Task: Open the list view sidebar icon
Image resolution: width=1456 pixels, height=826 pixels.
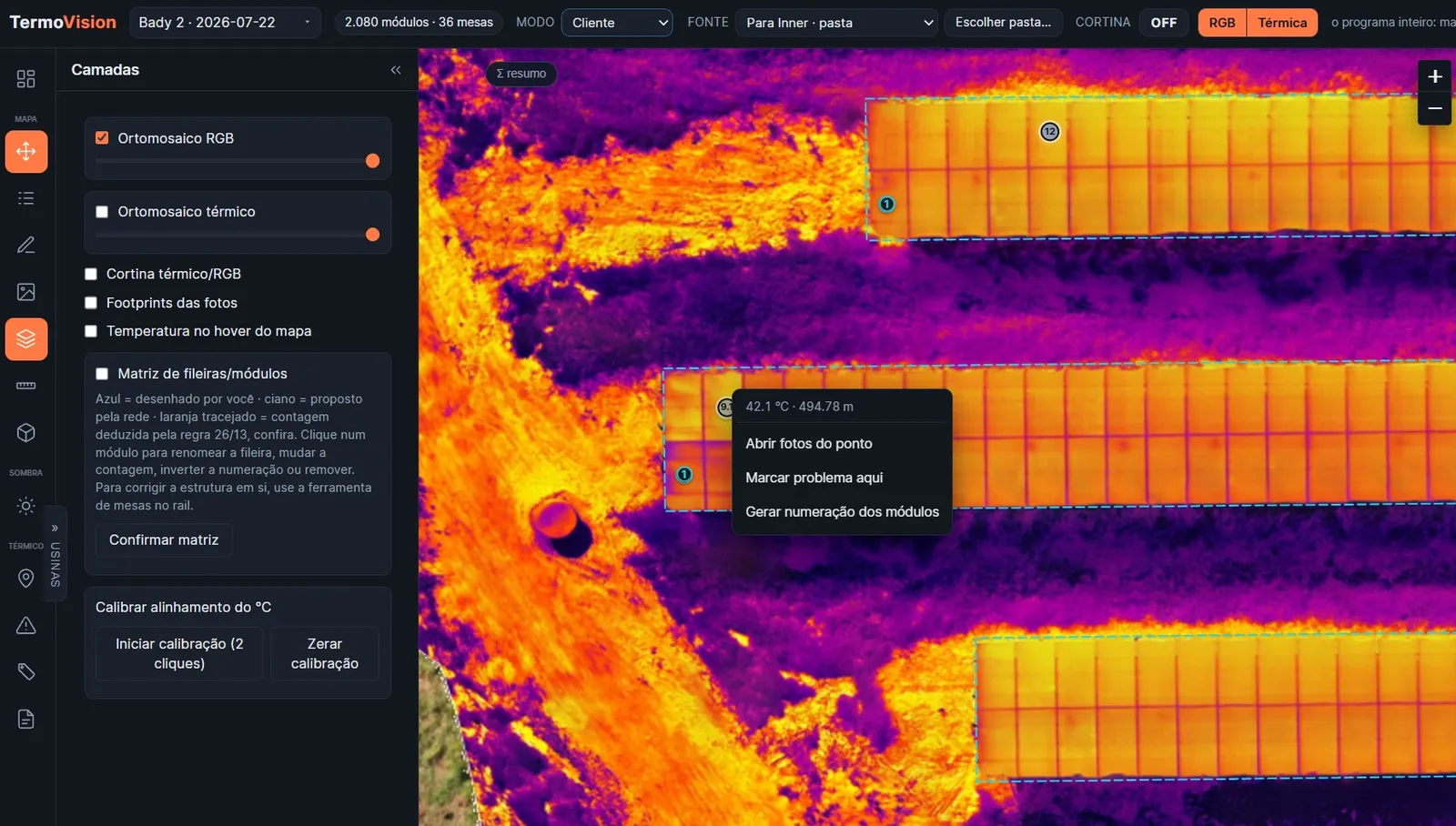Action: click(x=25, y=198)
